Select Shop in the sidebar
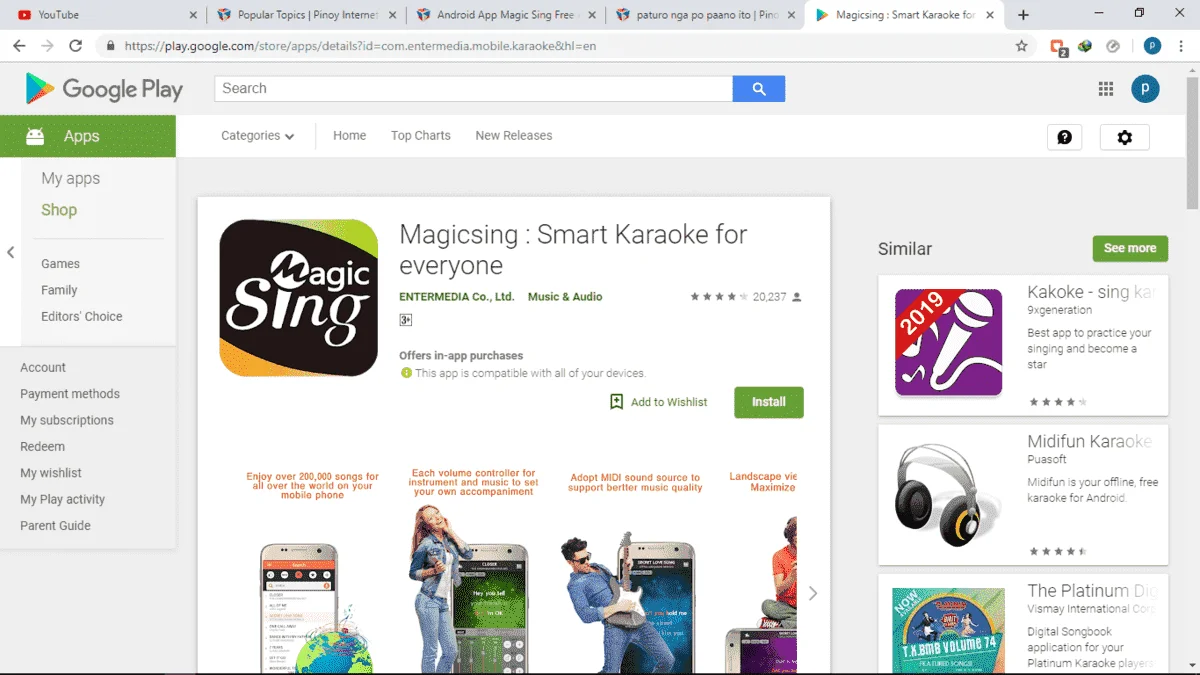Image resolution: width=1200 pixels, height=675 pixels. [x=59, y=210]
